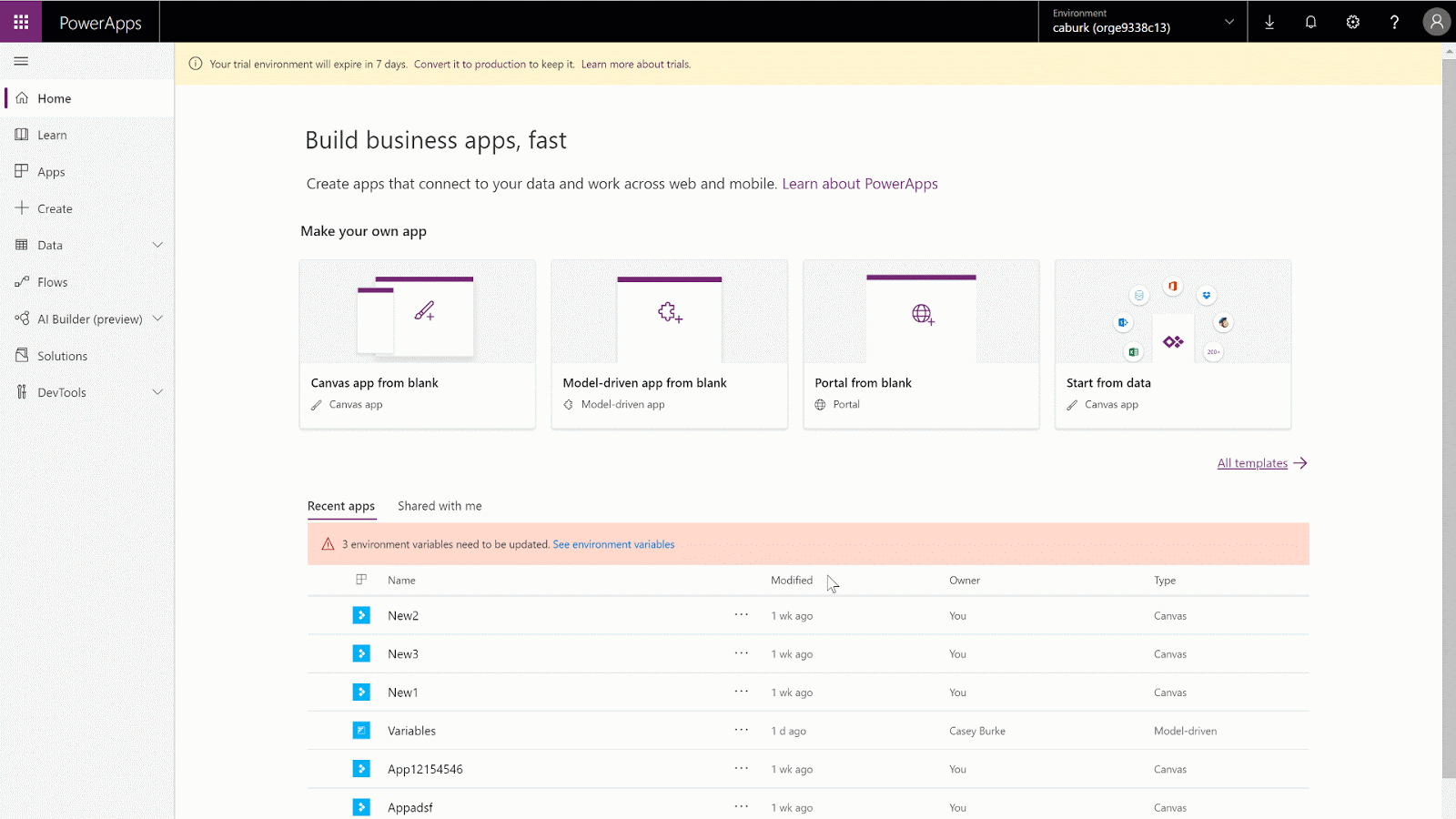Image resolution: width=1456 pixels, height=819 pixels.
Task: Expand the DevTools chevron
Action: [x=157, y=392]
